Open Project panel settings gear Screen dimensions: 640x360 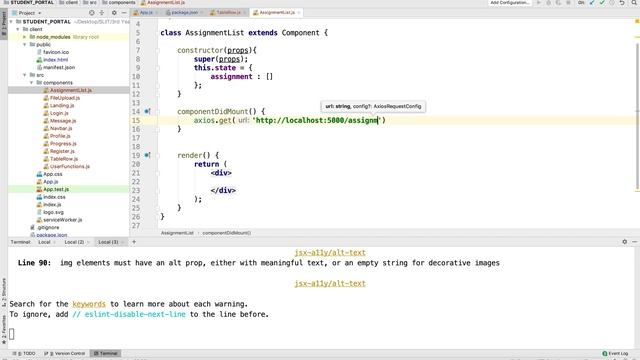[114, 13]
